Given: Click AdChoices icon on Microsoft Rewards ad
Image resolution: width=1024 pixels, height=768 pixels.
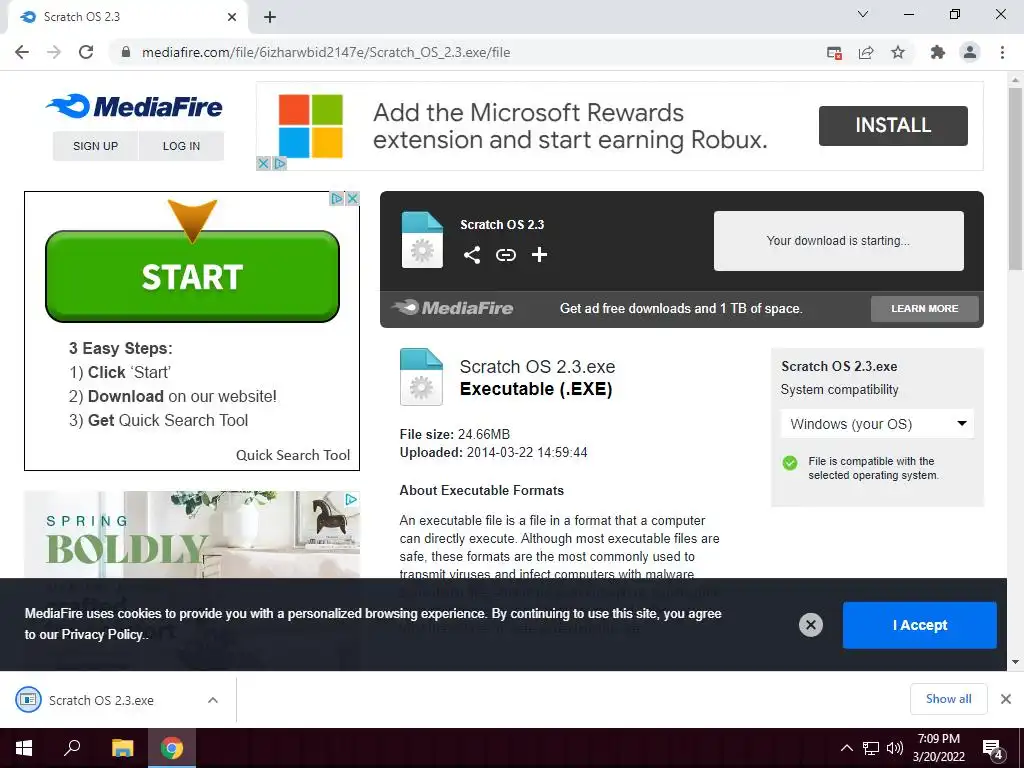Looking at the screenshot, I should [280, 163].
